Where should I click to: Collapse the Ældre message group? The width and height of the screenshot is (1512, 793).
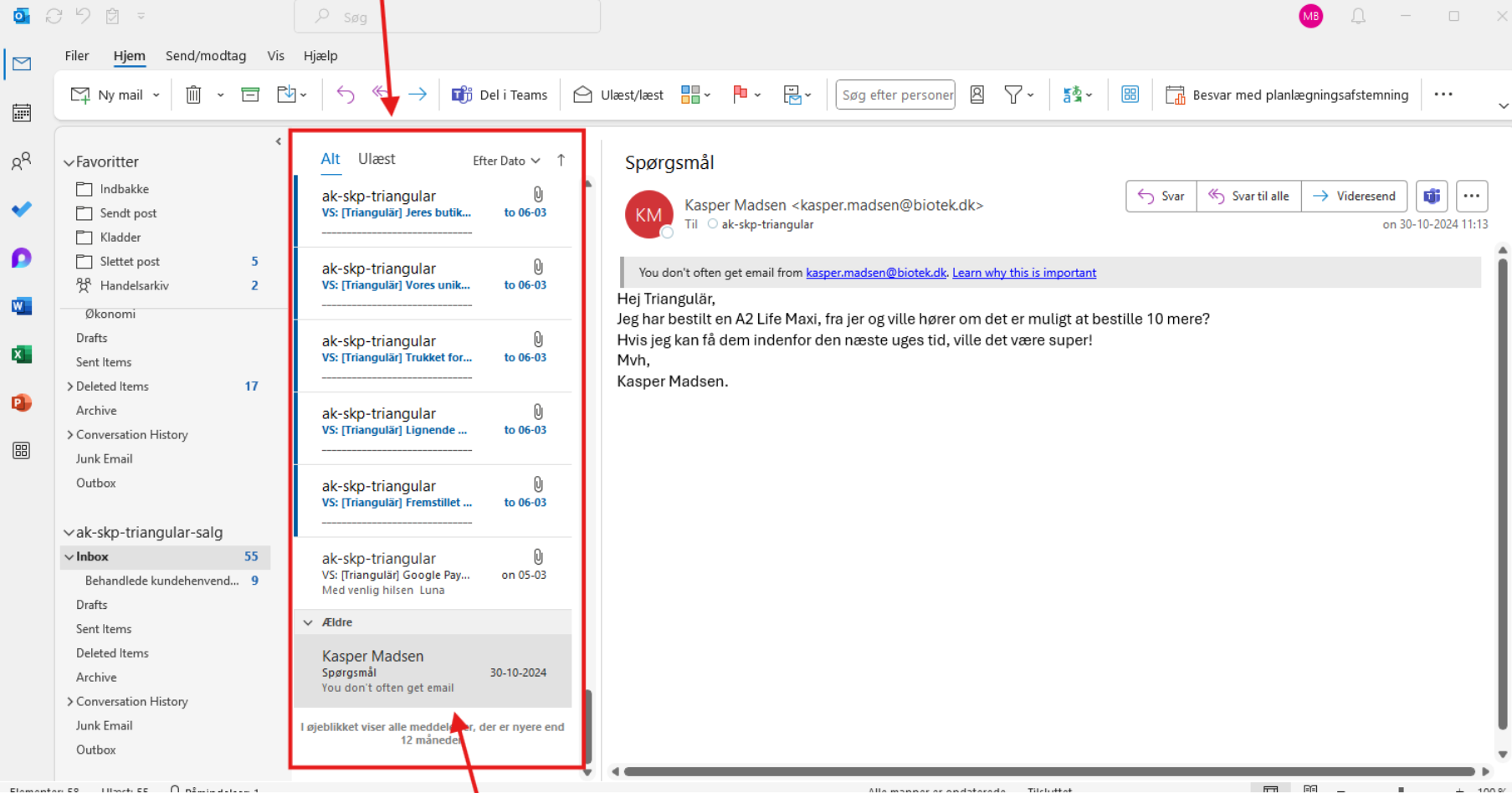click(x=308, y=622)
